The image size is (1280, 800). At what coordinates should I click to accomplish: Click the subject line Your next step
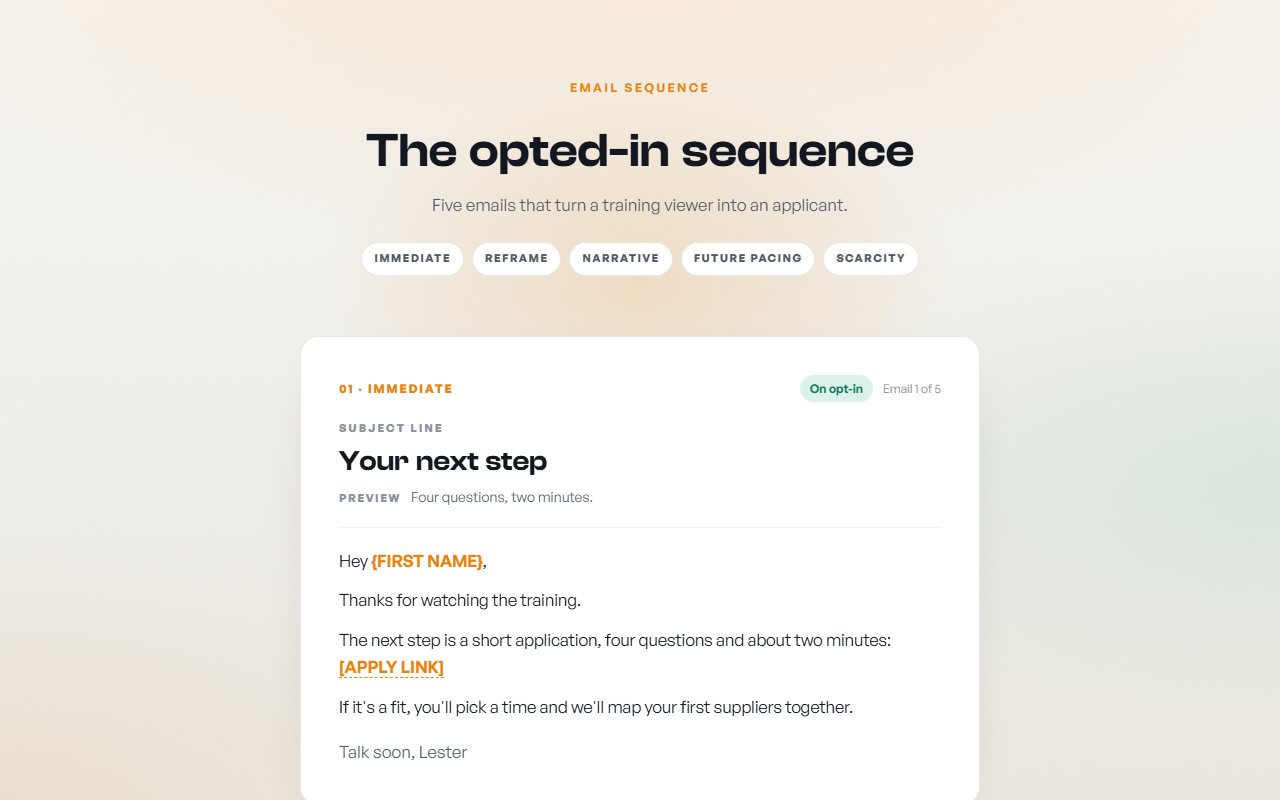click(443, 461)
